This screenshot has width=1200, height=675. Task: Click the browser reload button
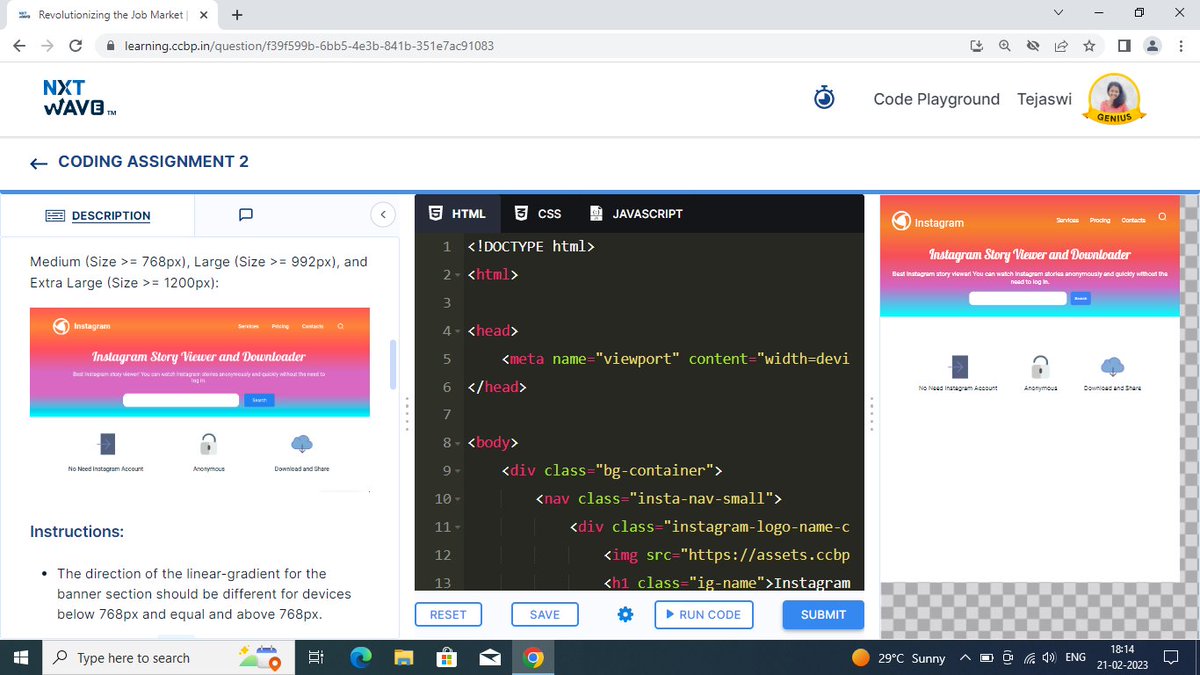pos(75,46)
